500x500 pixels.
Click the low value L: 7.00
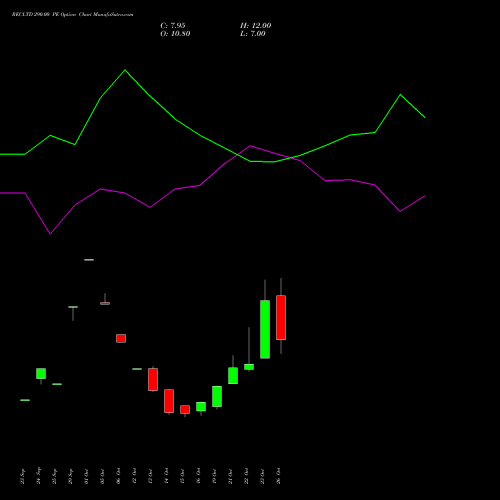point(253,34)
